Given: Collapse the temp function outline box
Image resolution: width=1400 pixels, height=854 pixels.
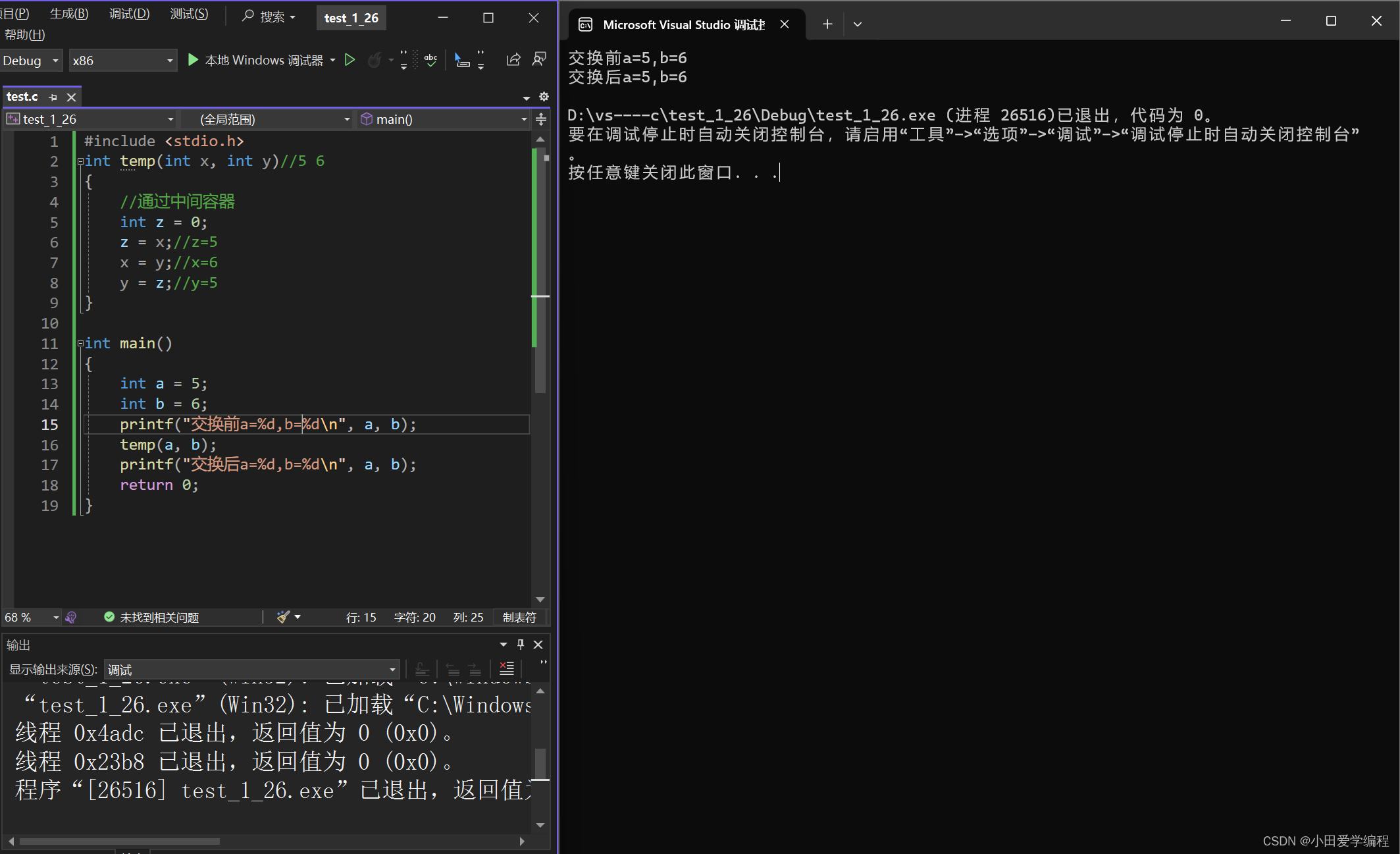Looking at the screenshot, I should click(x=80, y=161).
